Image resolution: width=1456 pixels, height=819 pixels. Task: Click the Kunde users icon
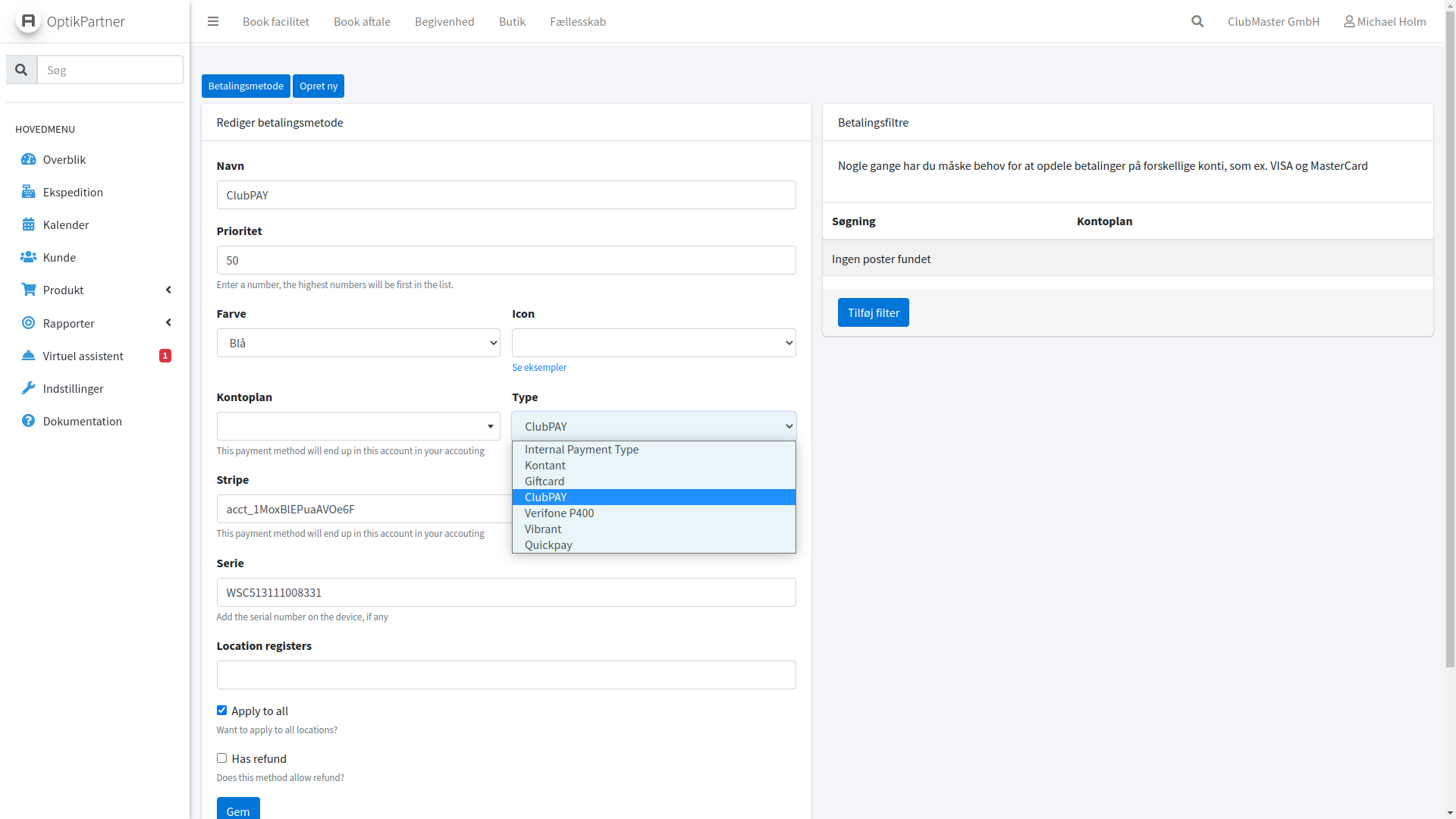point(28,257)
